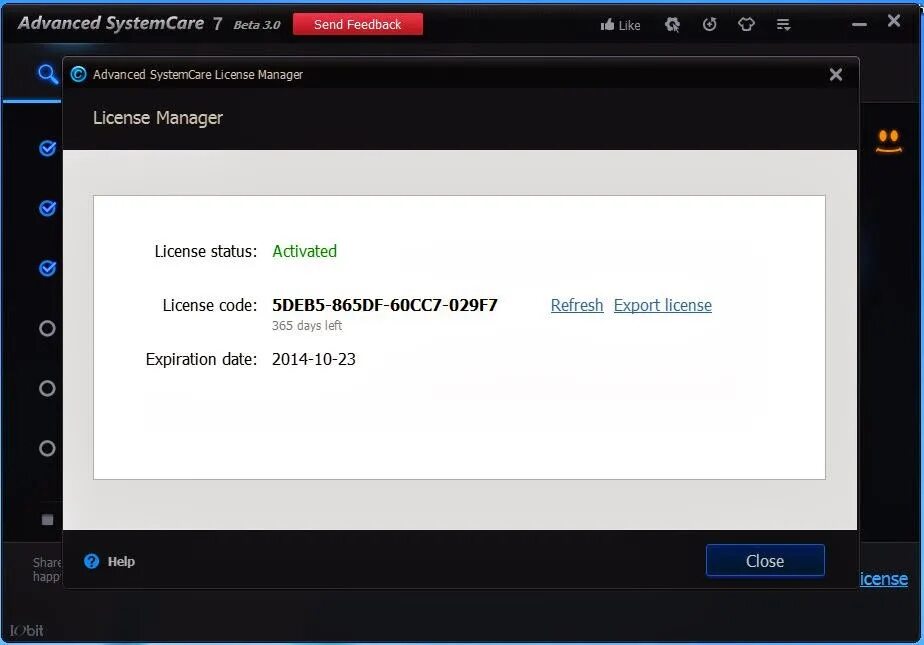Screen dimensions: 924x645
Task: Open the settings gear icon in title bar
Action: pyautogui.click(x=672, y=25)
